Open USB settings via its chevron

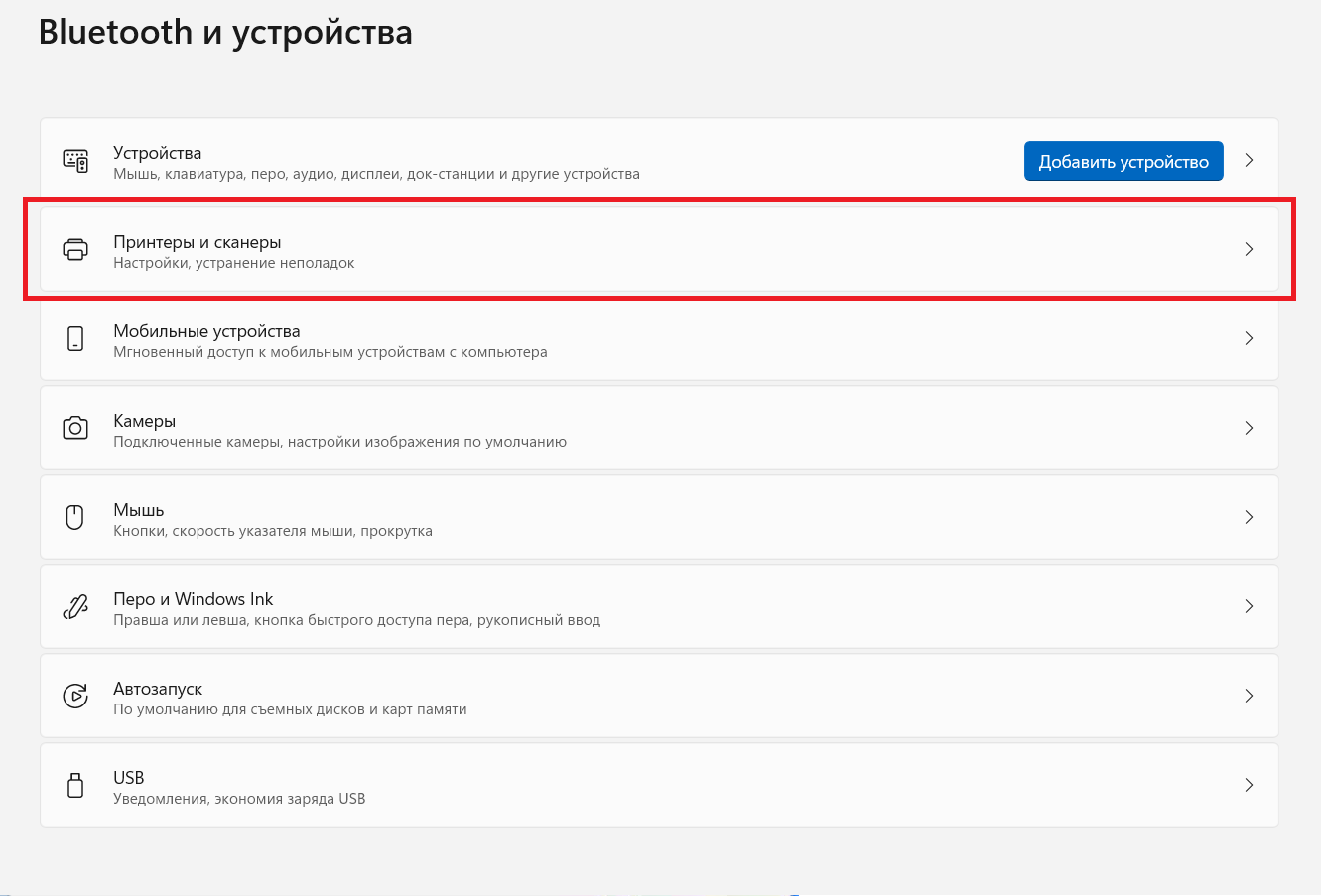1249,785
